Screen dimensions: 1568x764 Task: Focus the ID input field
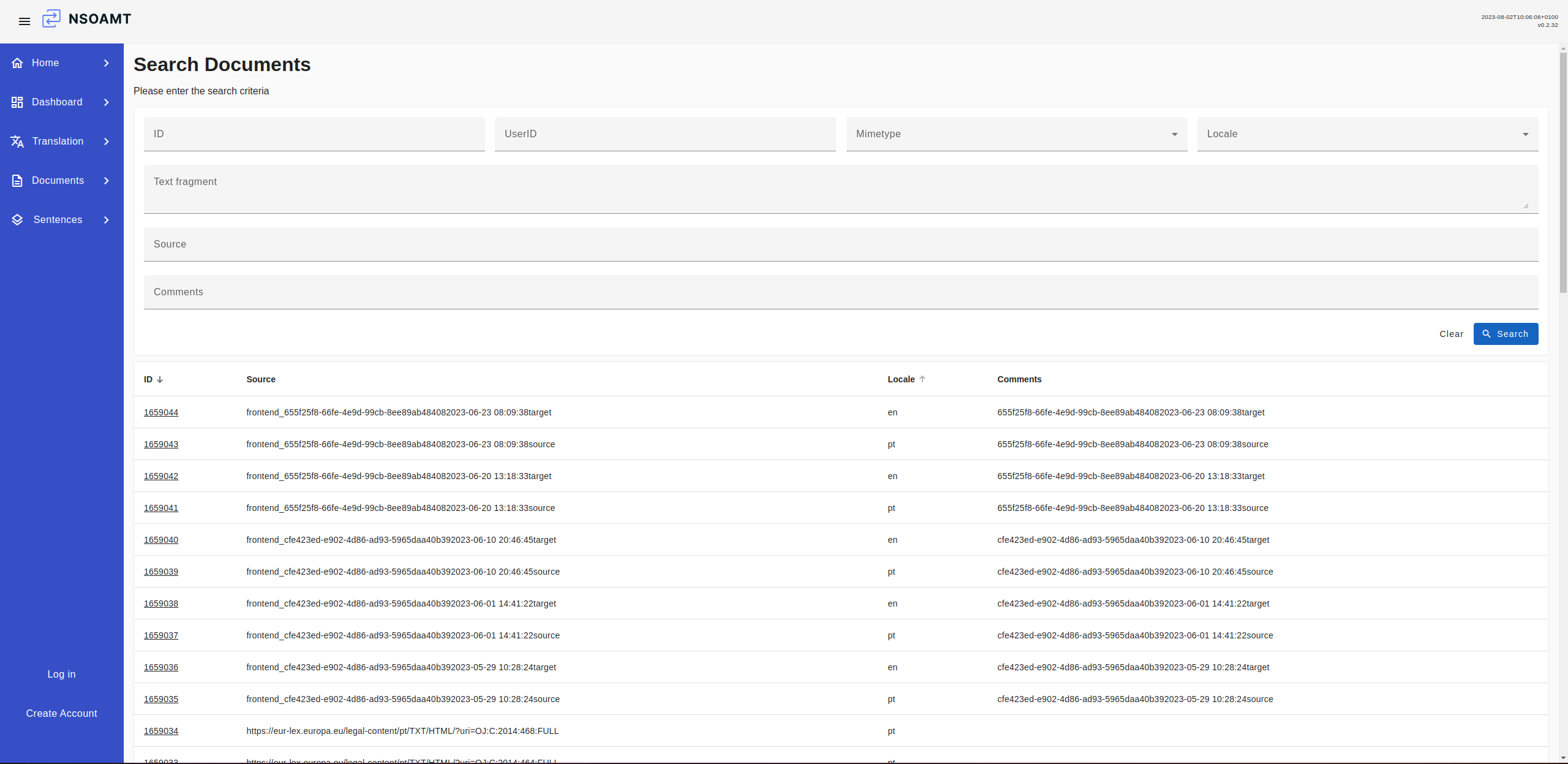pos(314,134)
